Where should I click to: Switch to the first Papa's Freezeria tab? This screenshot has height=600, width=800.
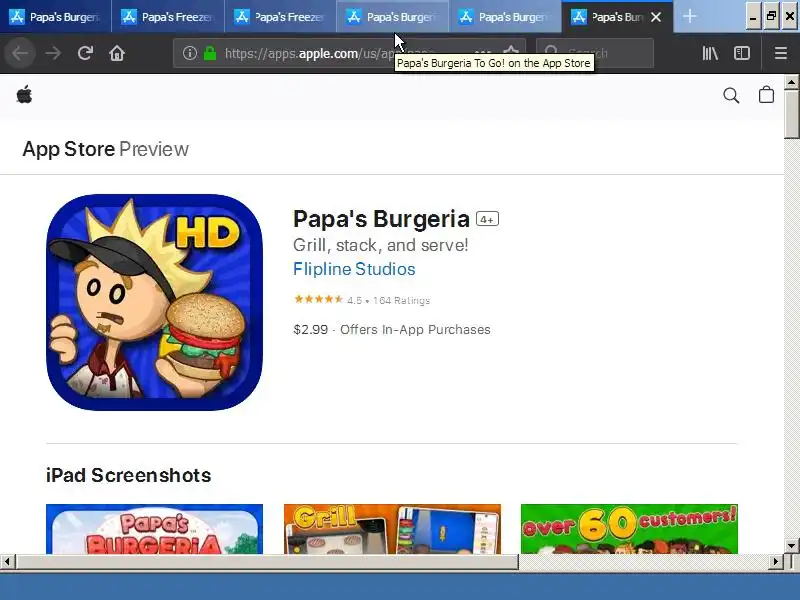tap(167, 17)
